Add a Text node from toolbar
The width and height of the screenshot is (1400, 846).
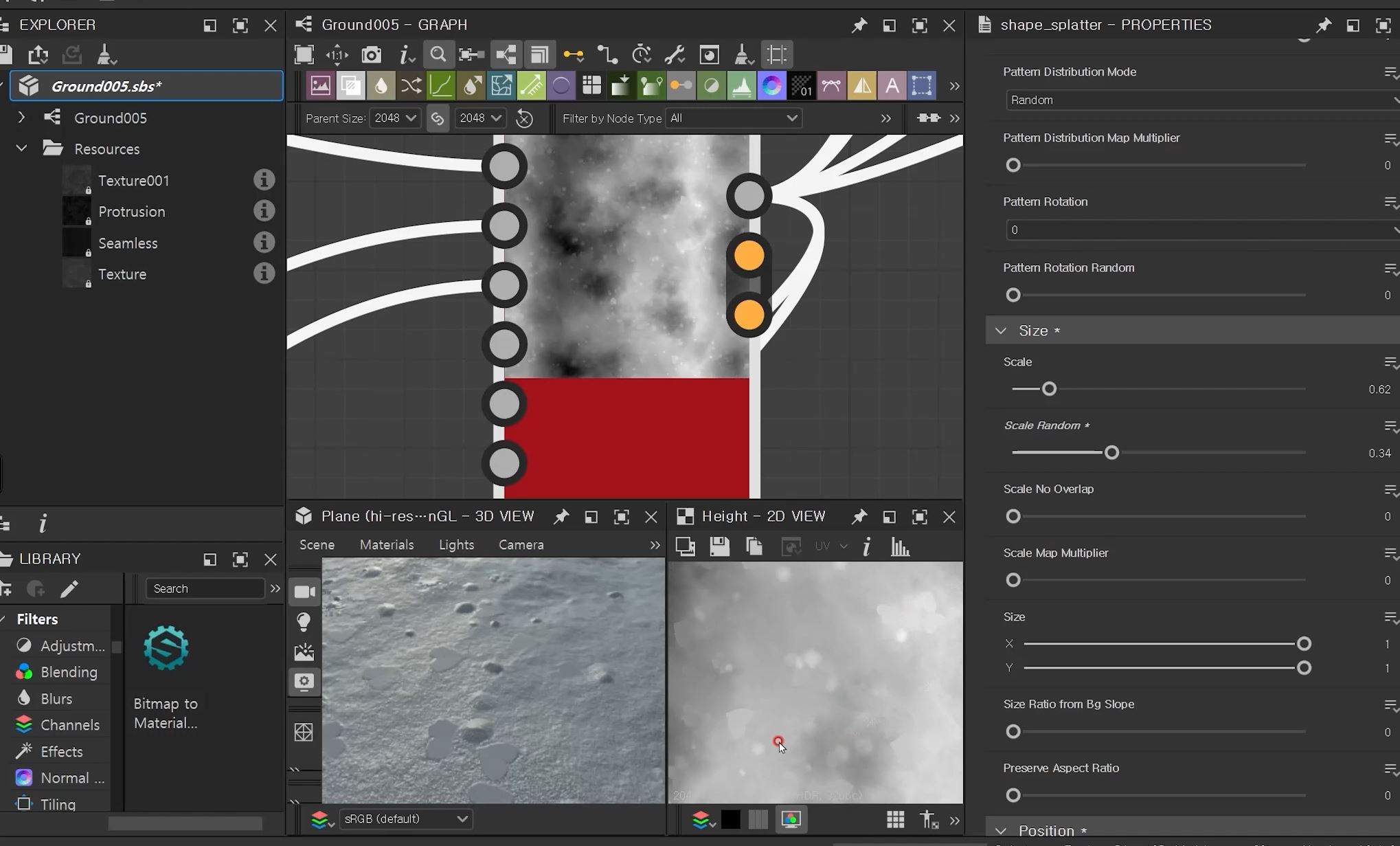click(892, 86)
